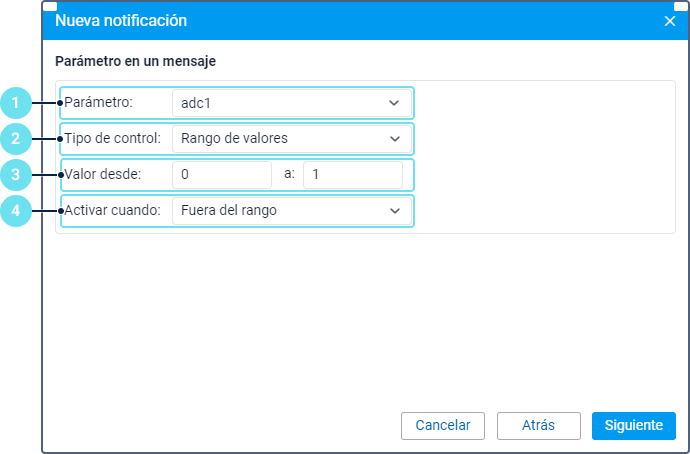Expand the Parámetro dropdown chevron
The height and width of the screenshot is (454, 690).
tap(394, 103)
